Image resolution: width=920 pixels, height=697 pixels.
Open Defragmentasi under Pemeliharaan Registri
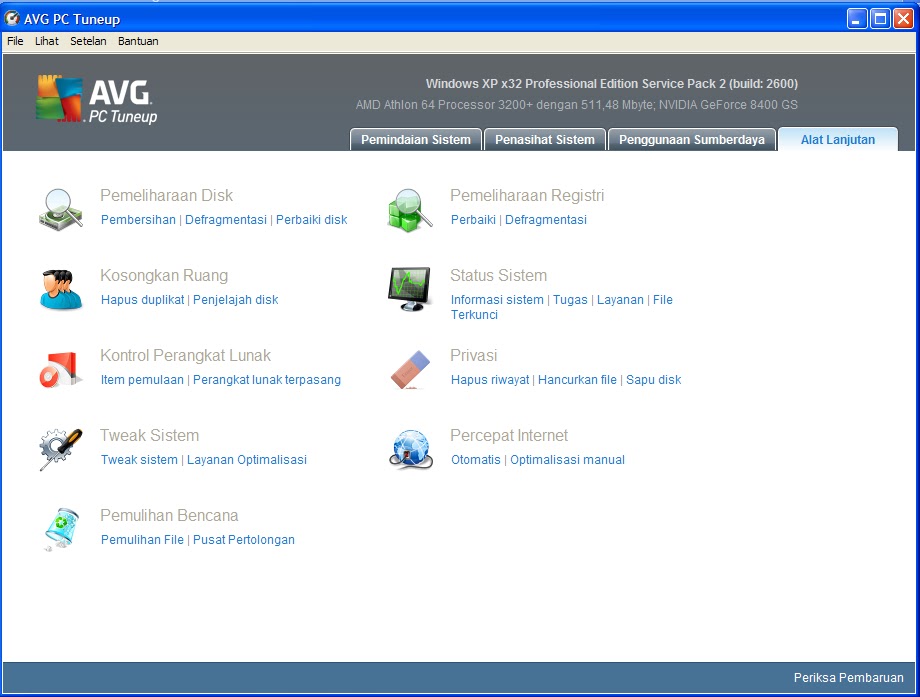point(546,219)
